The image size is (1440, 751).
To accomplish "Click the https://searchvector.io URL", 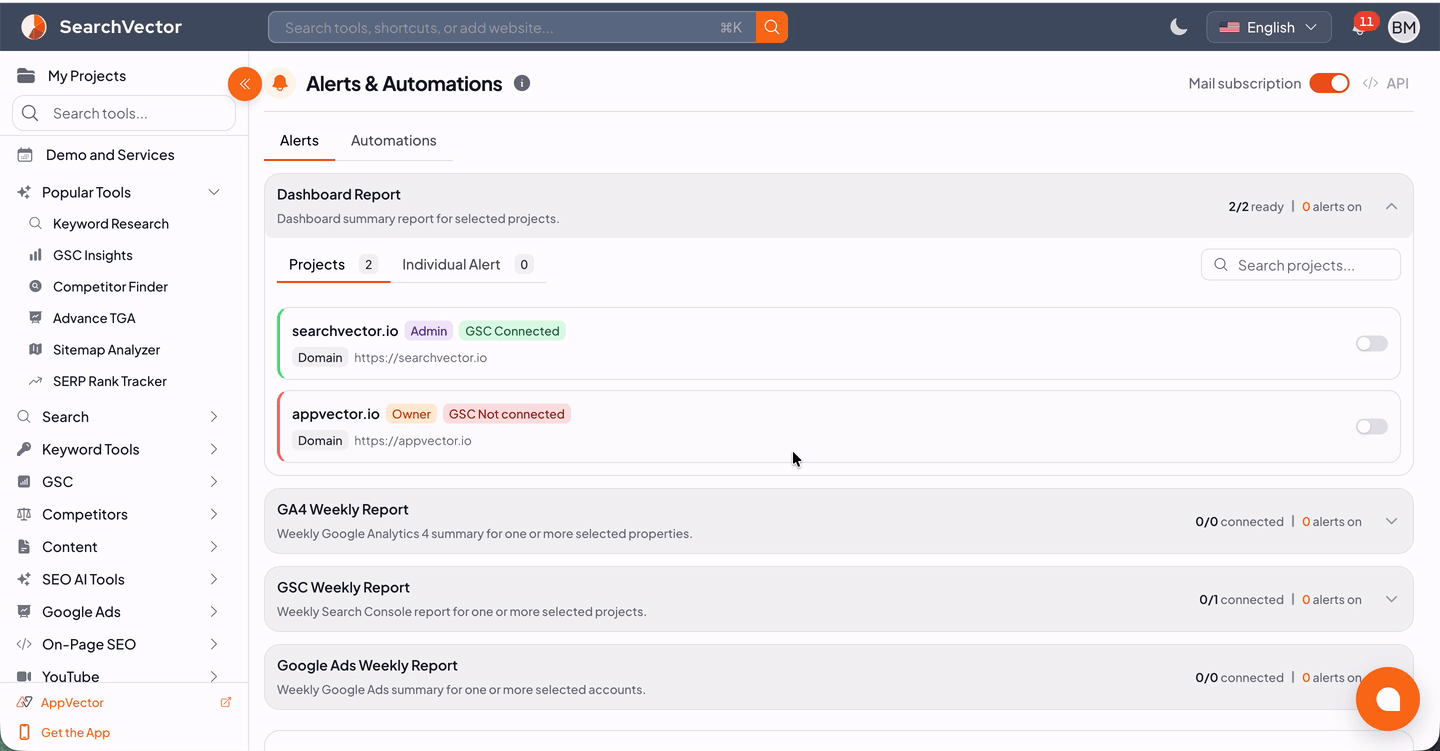I will (420, 358).
